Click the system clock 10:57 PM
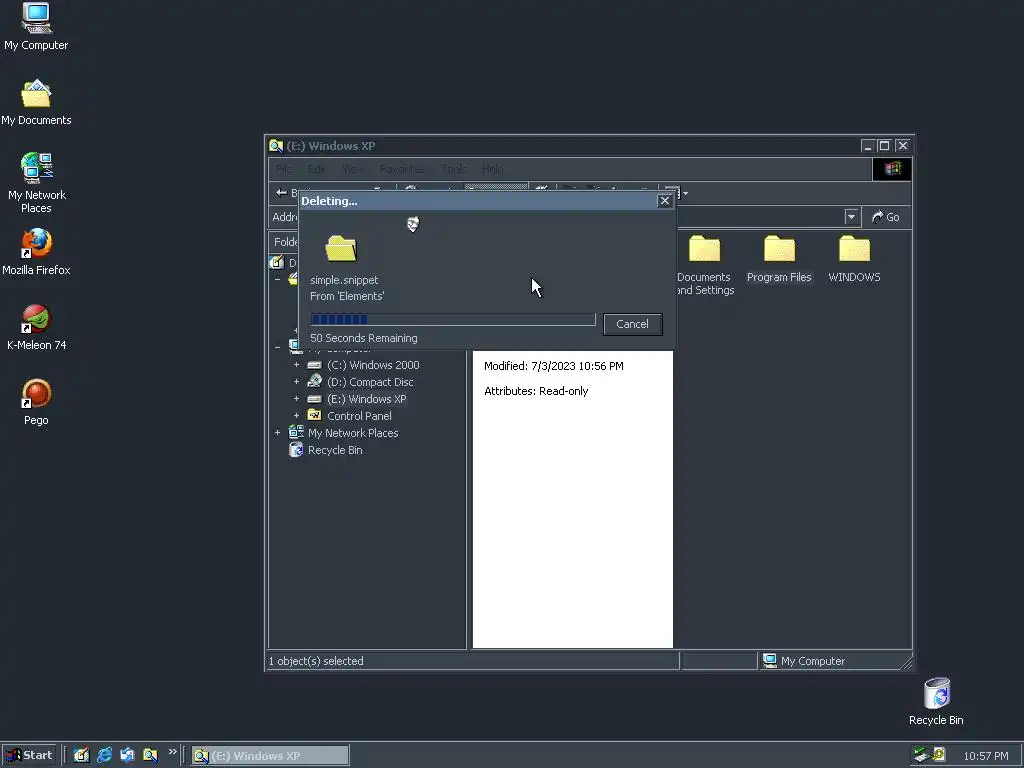Viewport: 1024px width, 768px height. 985,756
